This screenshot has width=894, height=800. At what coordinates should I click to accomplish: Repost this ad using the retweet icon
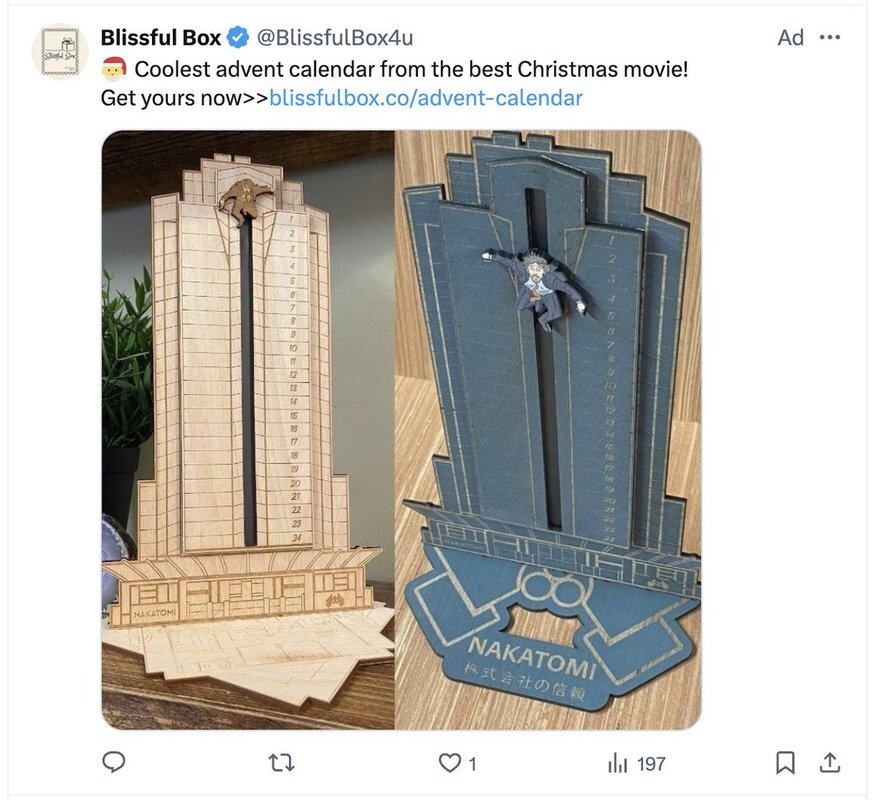click(x=281, y=762)
